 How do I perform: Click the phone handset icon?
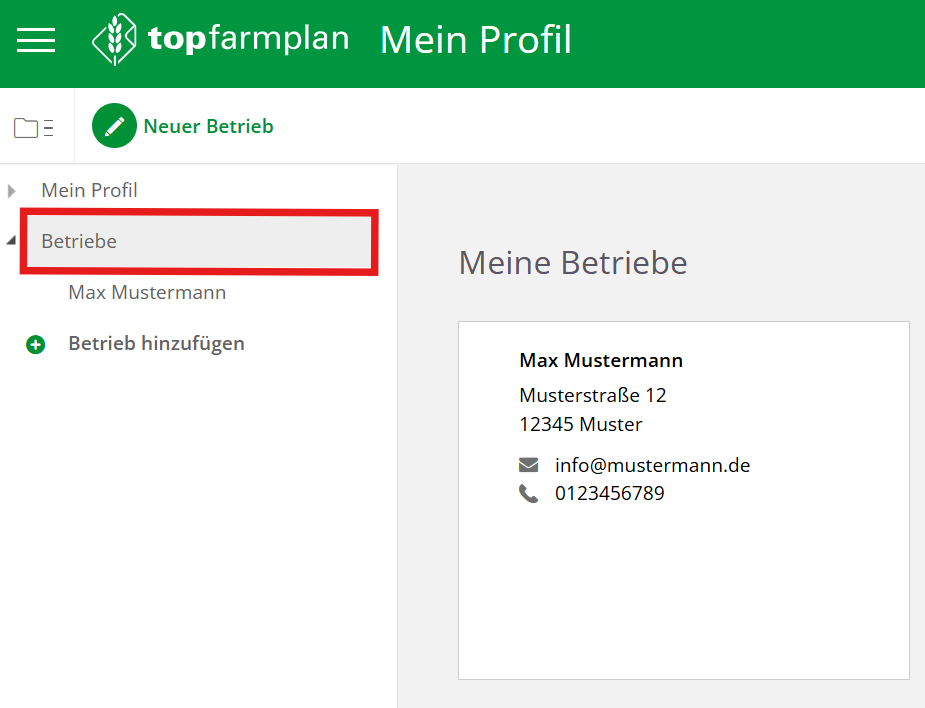(528, 493)
